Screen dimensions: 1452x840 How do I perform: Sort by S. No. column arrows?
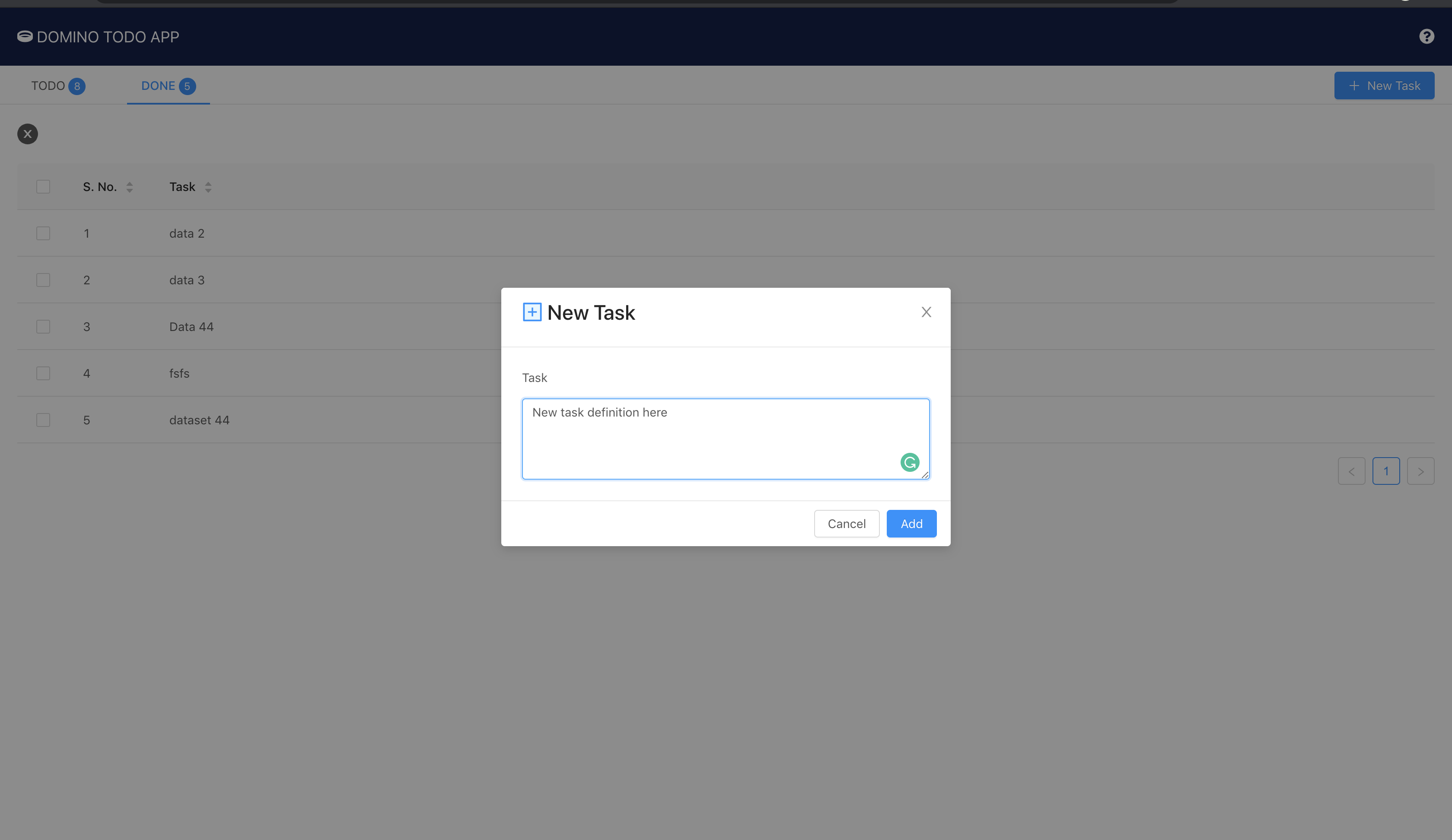130,187
